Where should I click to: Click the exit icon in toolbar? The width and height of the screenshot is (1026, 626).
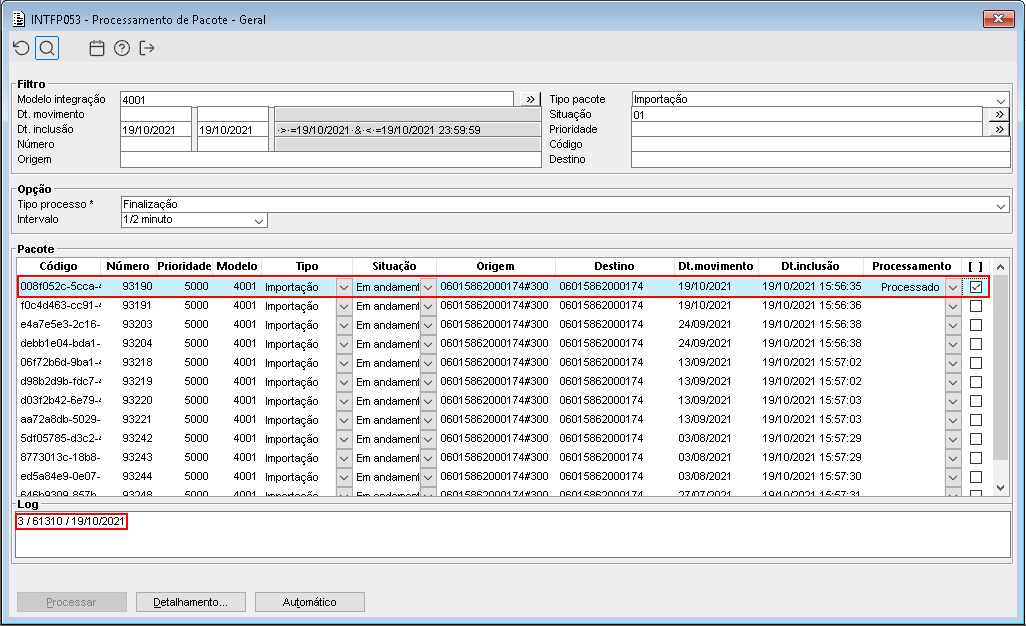tap(147, 48)
